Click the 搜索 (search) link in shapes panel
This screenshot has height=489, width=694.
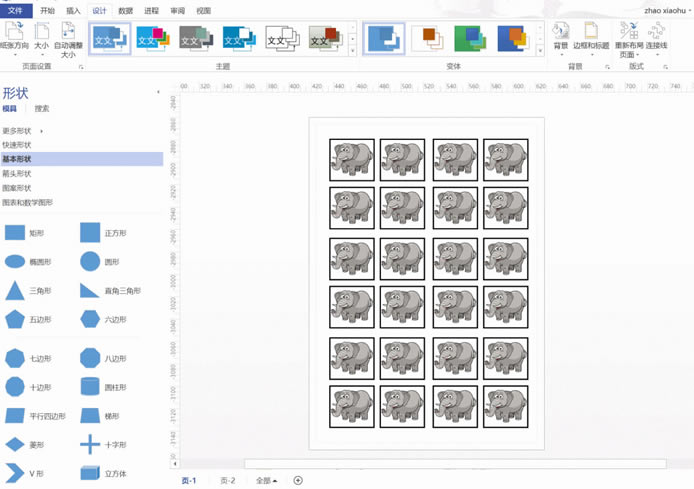click(x=41, y=108)
